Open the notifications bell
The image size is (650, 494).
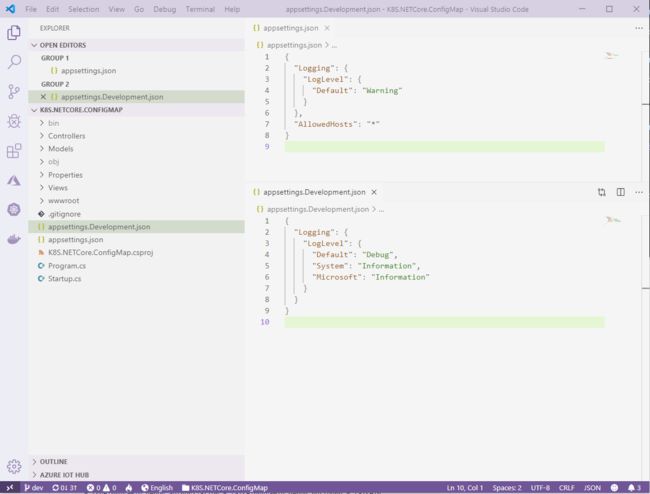pyautogui.click(x=634, y=488)
